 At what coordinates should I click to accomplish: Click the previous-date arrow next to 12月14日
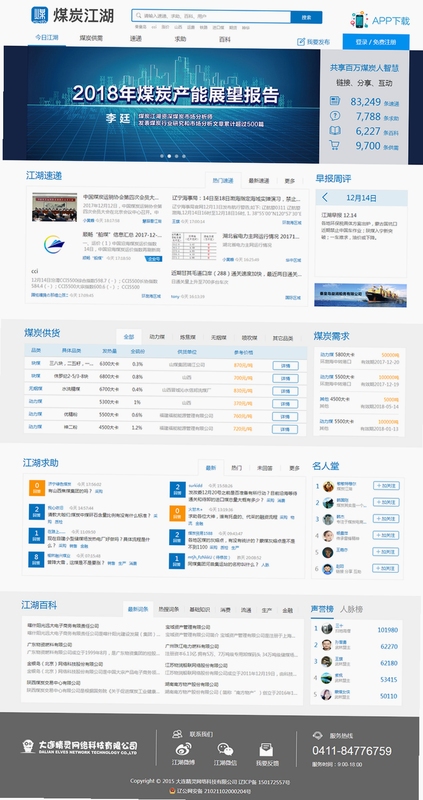[x=325, y=197]
